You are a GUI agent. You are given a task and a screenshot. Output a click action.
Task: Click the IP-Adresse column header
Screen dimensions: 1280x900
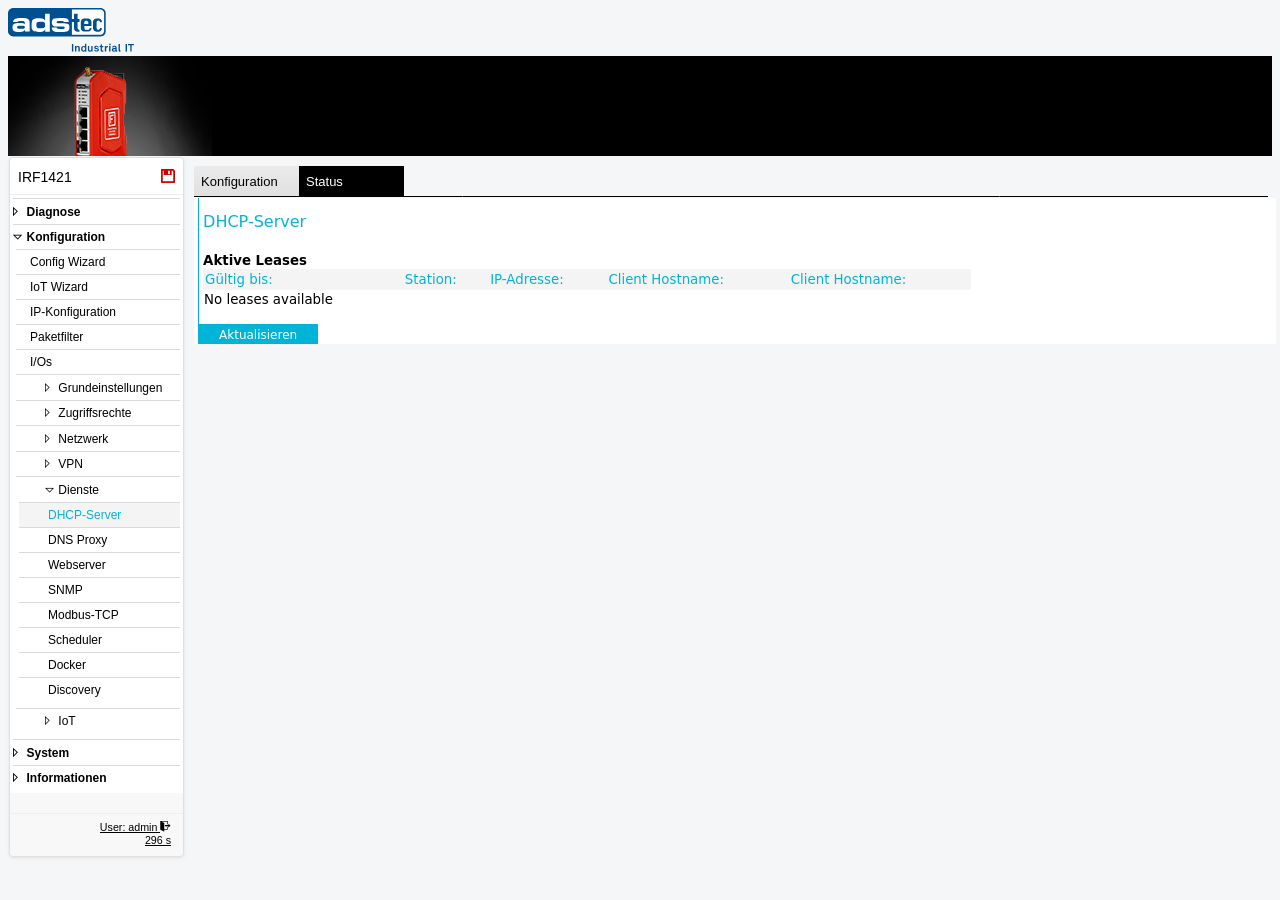click(527, 279)
